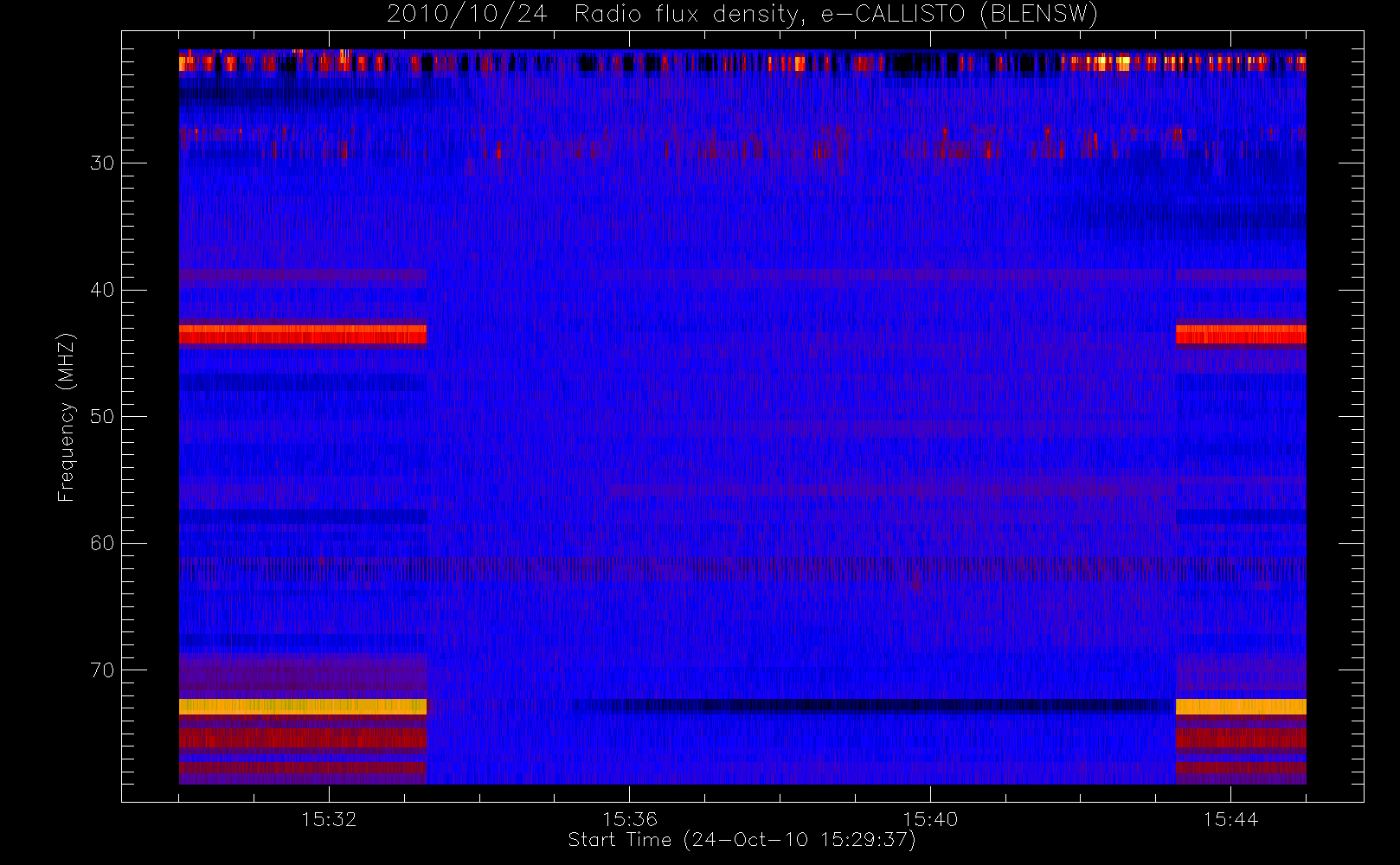This screenshot has height=865, width=1400.
Task: Select the 15:44 time tick label
Action: tap(1230, 818)
